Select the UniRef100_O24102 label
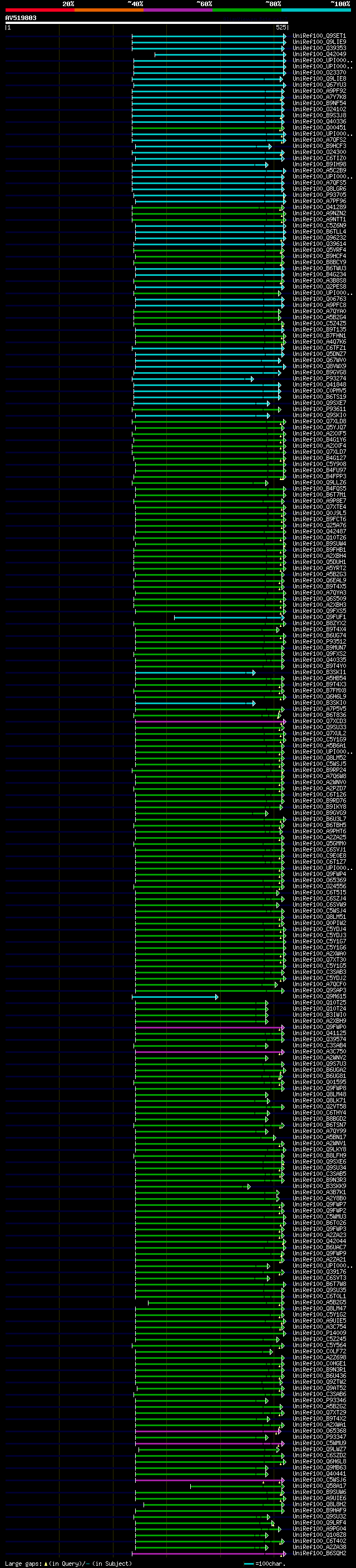The image size is (356, 1568). point(319,109)
